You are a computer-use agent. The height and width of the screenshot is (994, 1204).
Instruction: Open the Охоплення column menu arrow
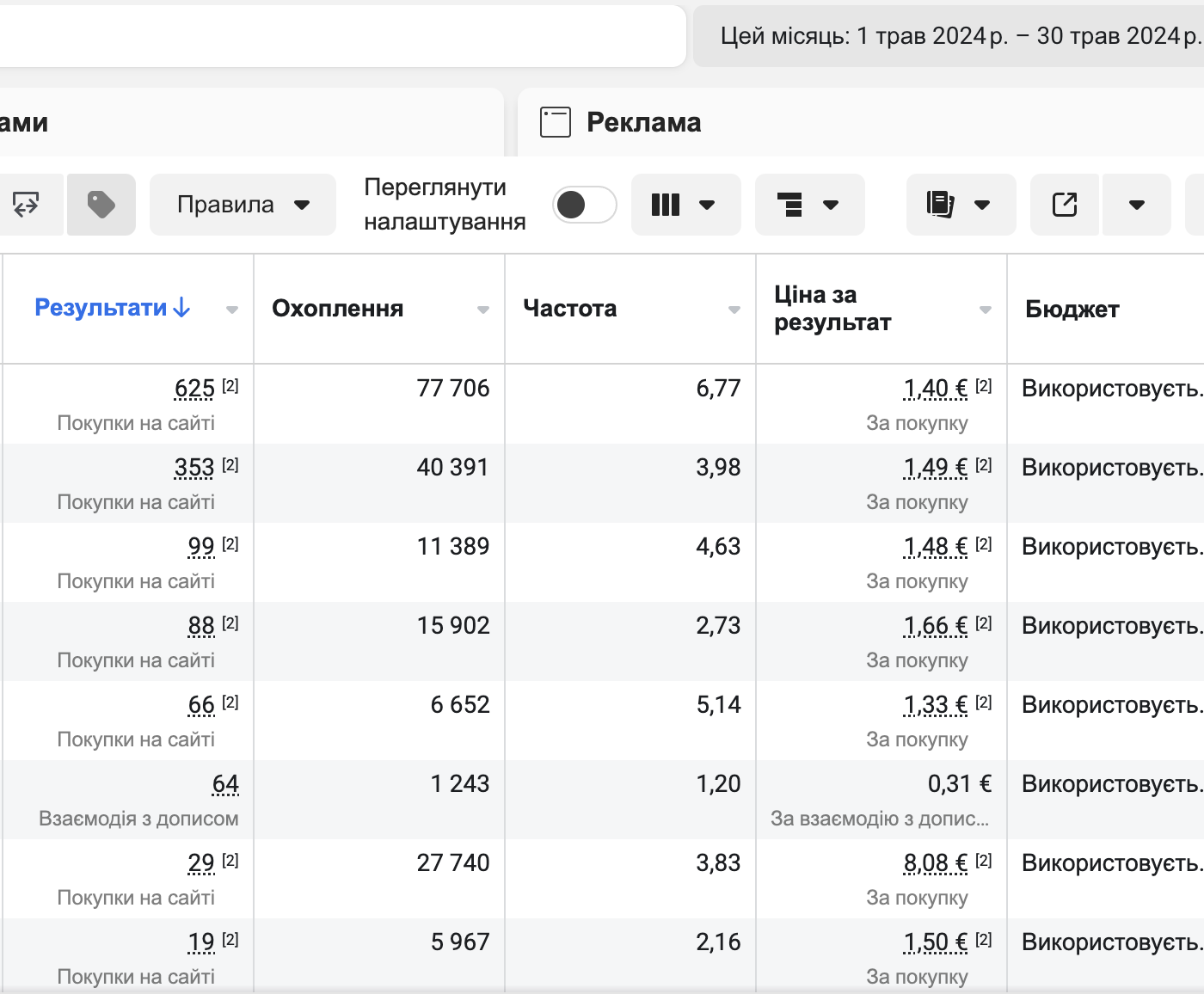click(483, 310)
